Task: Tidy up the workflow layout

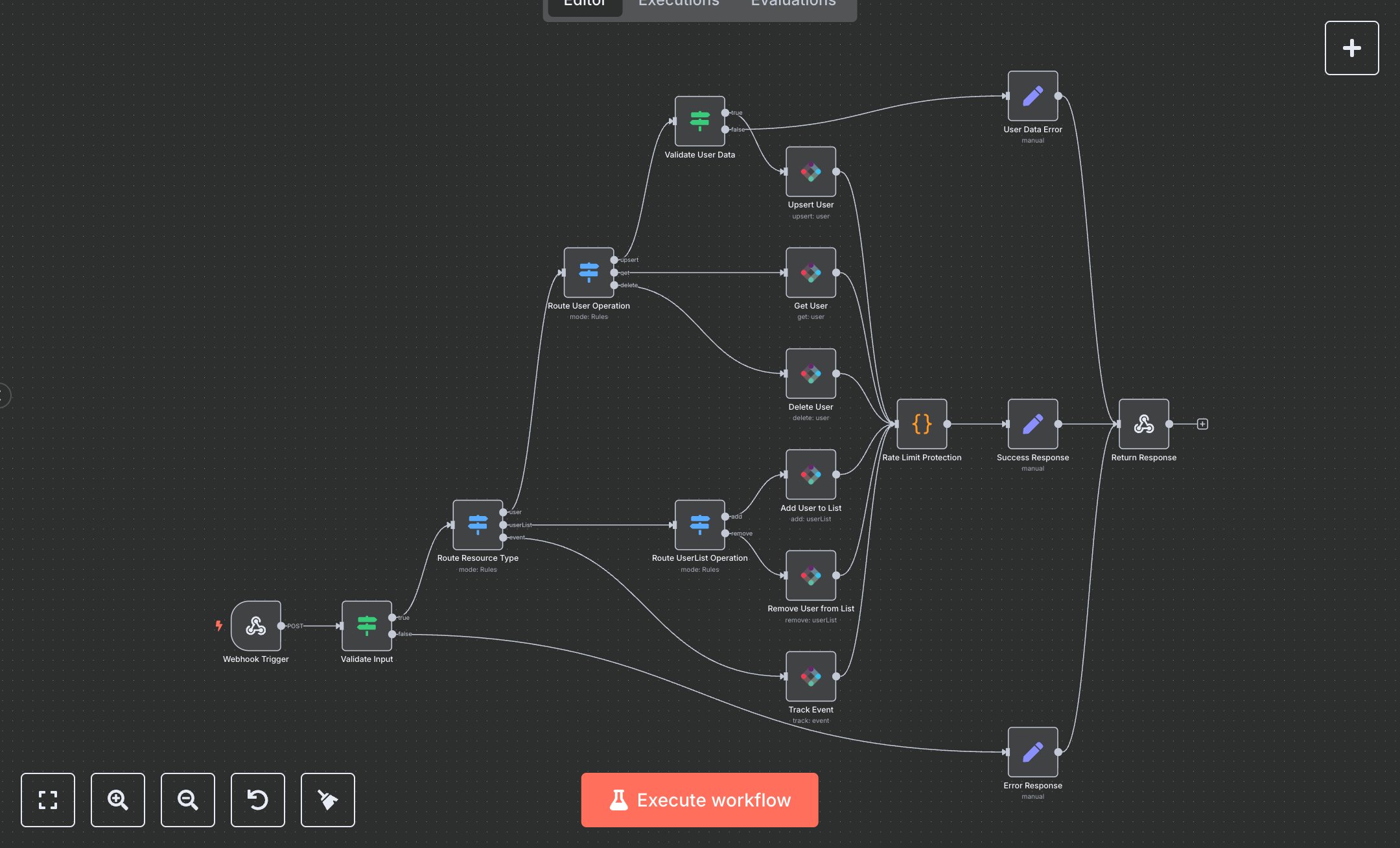Action: 328,800
